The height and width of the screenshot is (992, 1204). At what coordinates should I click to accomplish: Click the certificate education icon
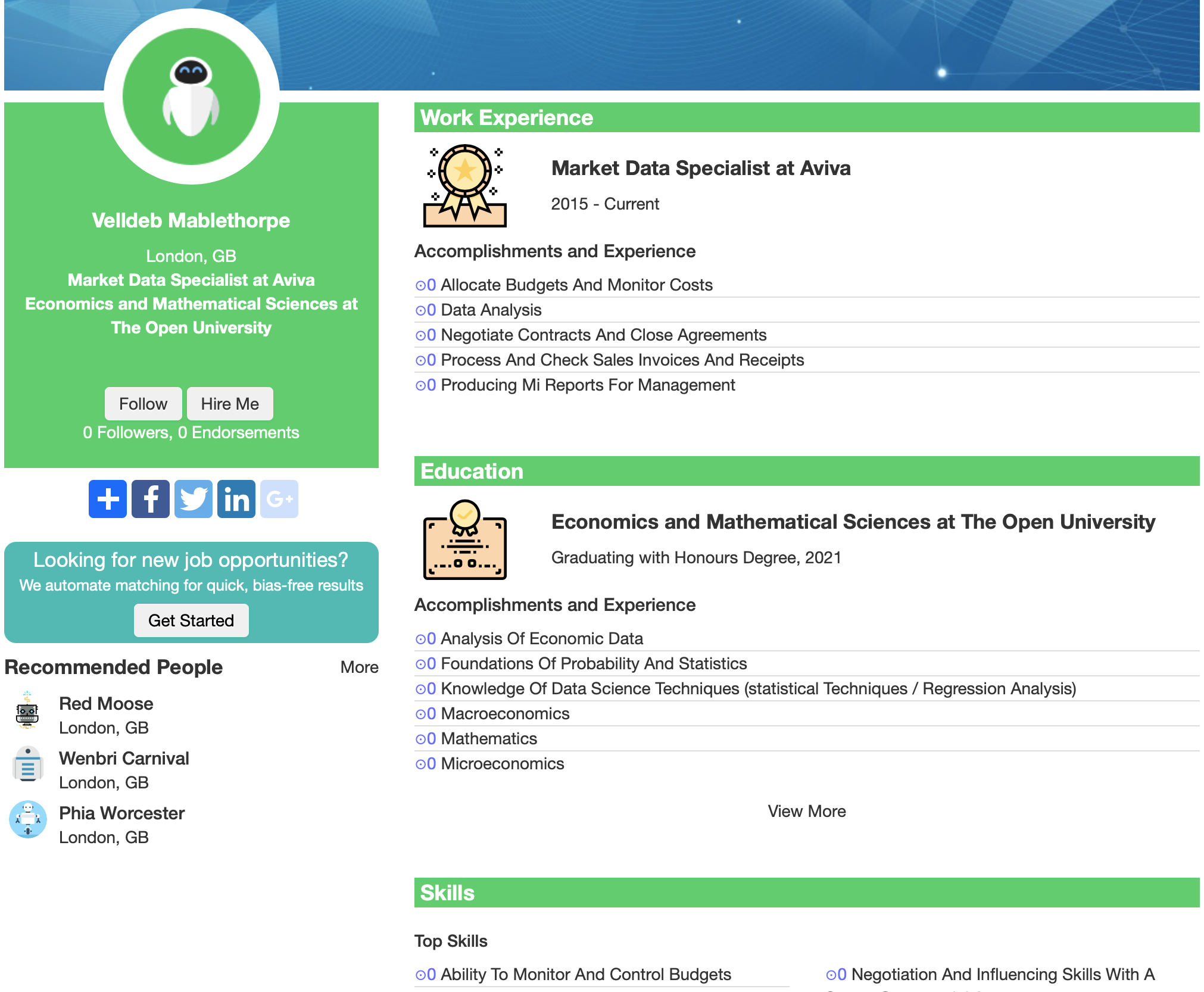pos(465,539)
